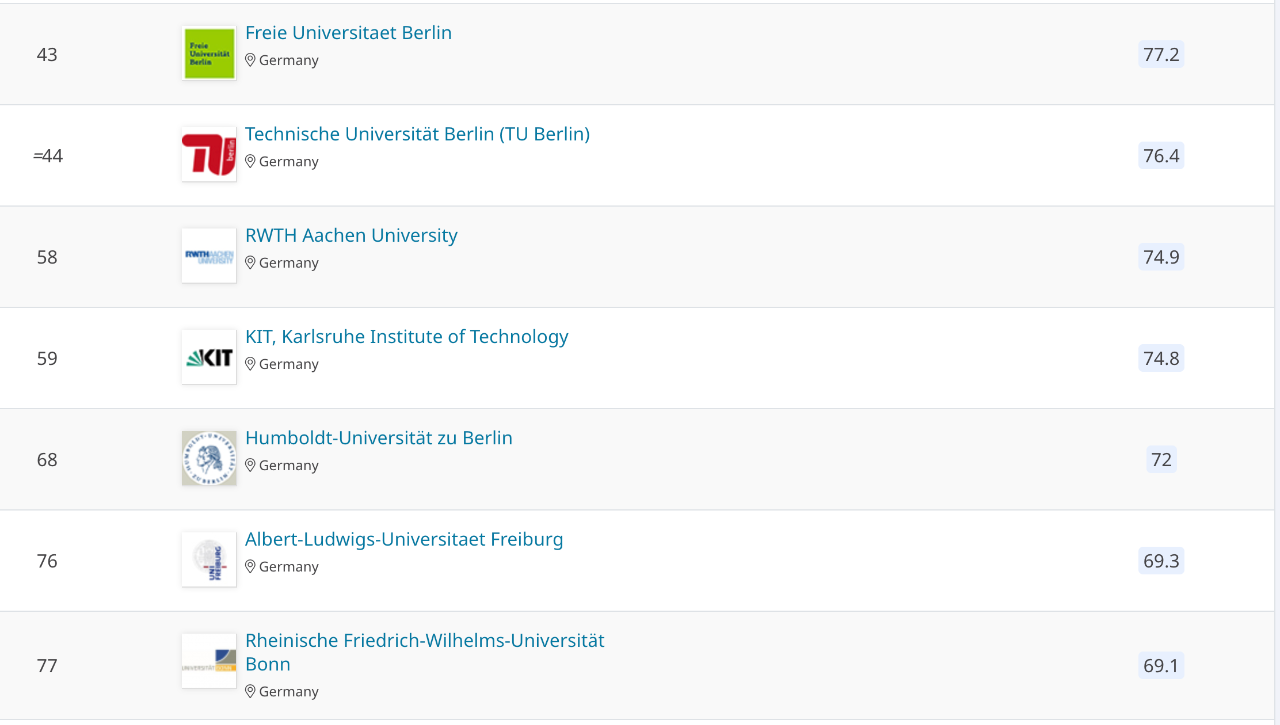Image resolution: width=1280 pixels, height=725 pixels.
Task: Open KIT, Karlsruhe Institute of Technology page
Action: [x=407, y=337]
